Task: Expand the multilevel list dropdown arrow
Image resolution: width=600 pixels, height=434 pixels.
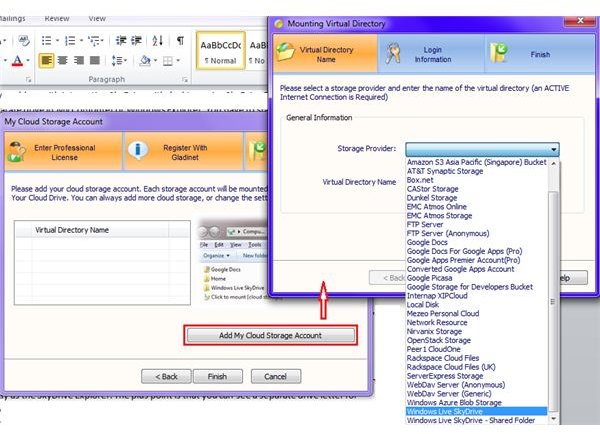Action: tap(102, 40)
